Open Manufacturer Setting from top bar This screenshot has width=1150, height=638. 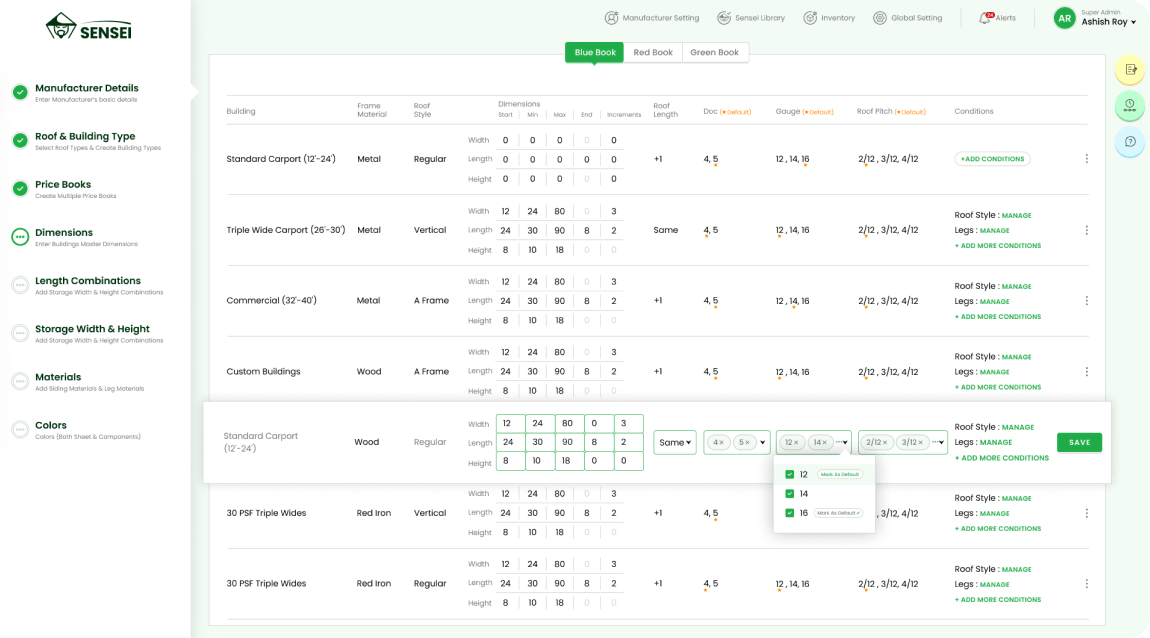pos(651,18)
